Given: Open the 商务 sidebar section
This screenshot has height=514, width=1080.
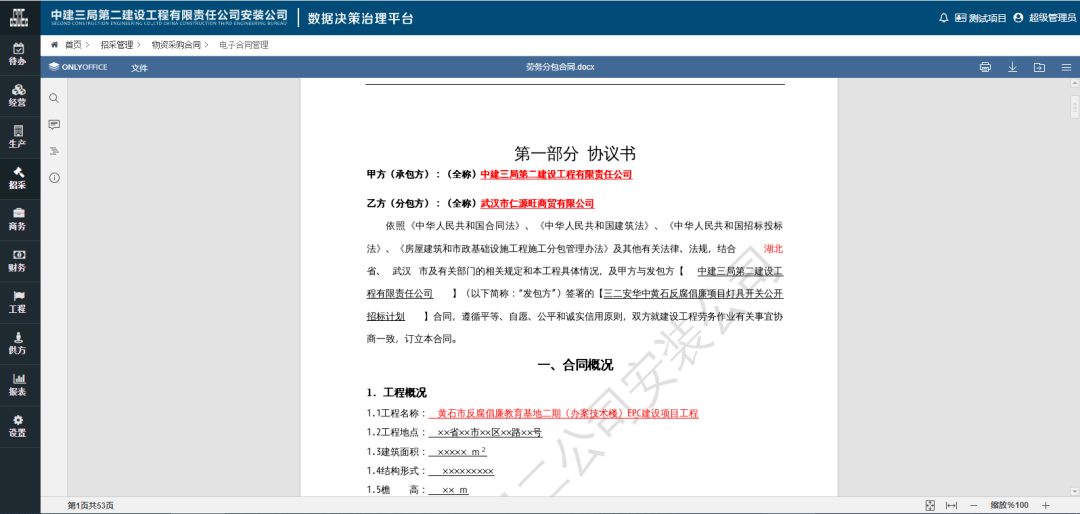Looking at the screenshot, I should coord(19,220).
